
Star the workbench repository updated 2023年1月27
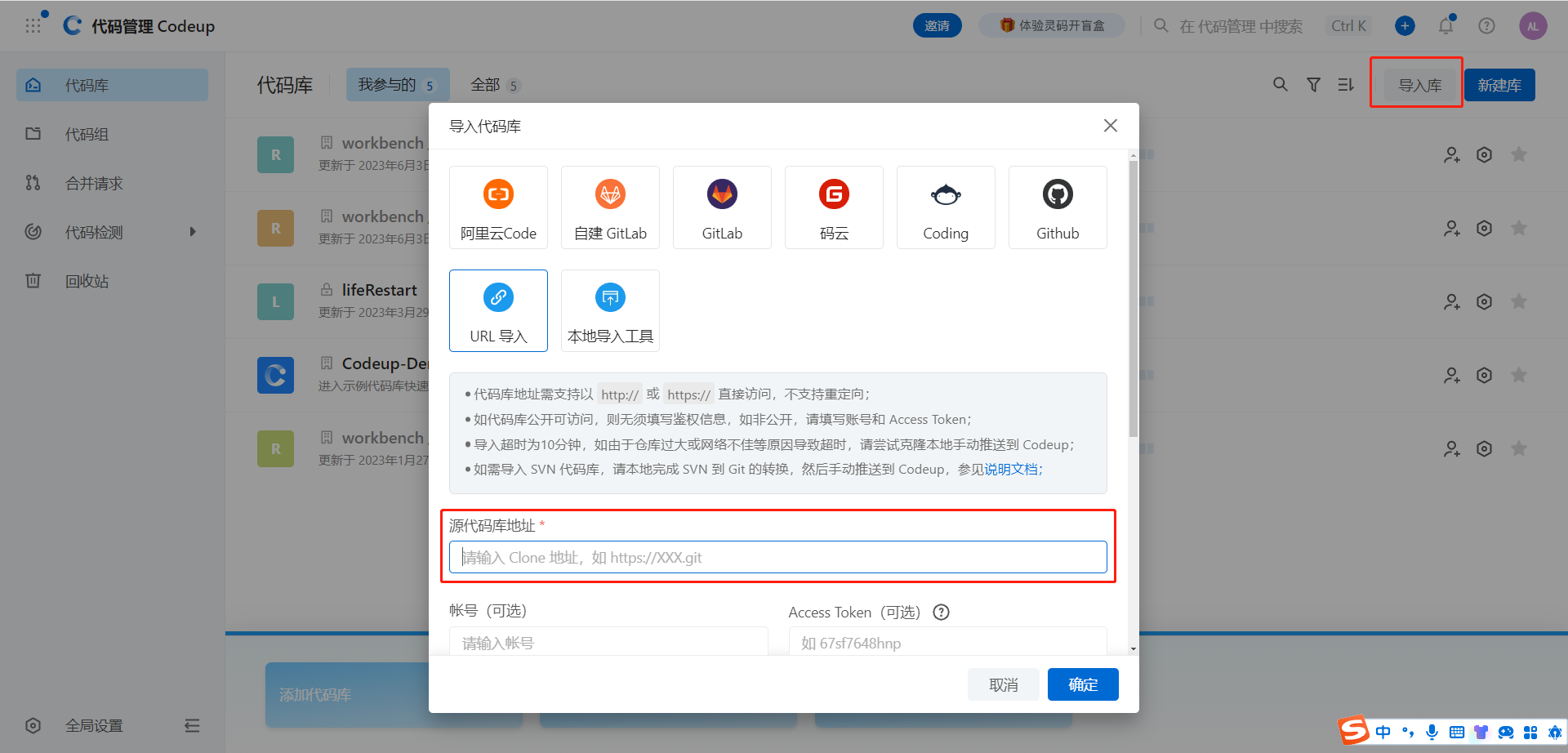pyautogui.click(x=1519, y=449)
